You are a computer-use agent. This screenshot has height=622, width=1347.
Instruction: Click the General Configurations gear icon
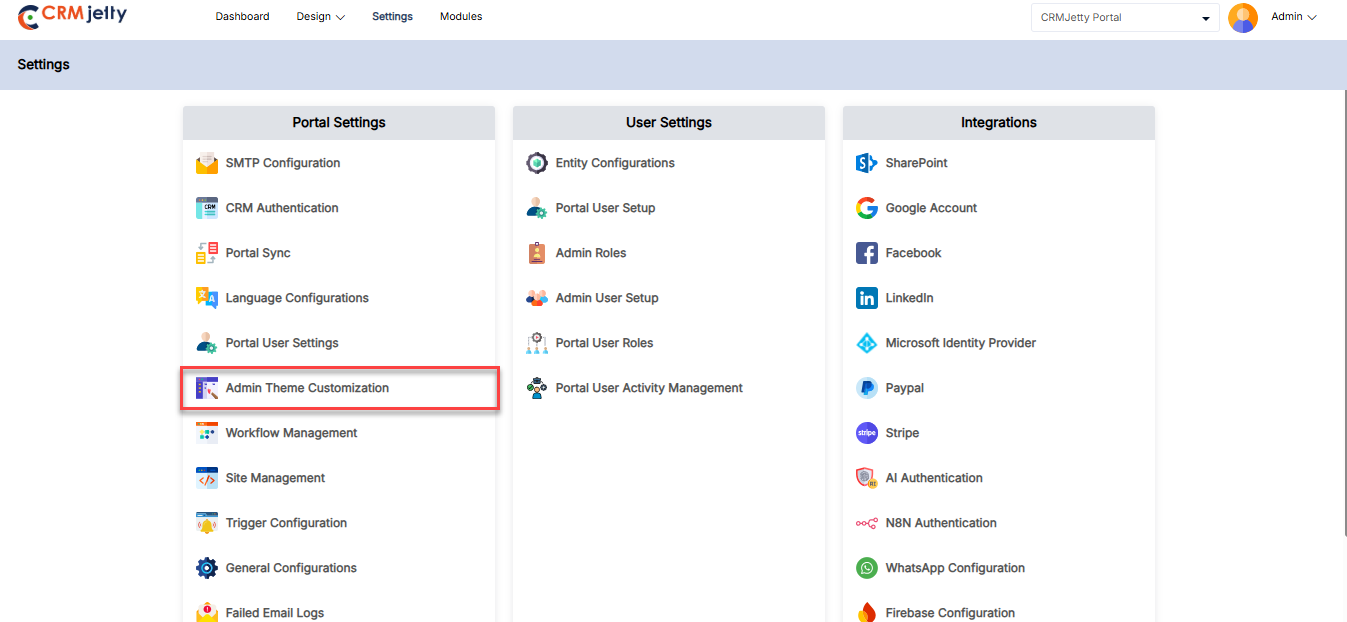tap(207, 568)
